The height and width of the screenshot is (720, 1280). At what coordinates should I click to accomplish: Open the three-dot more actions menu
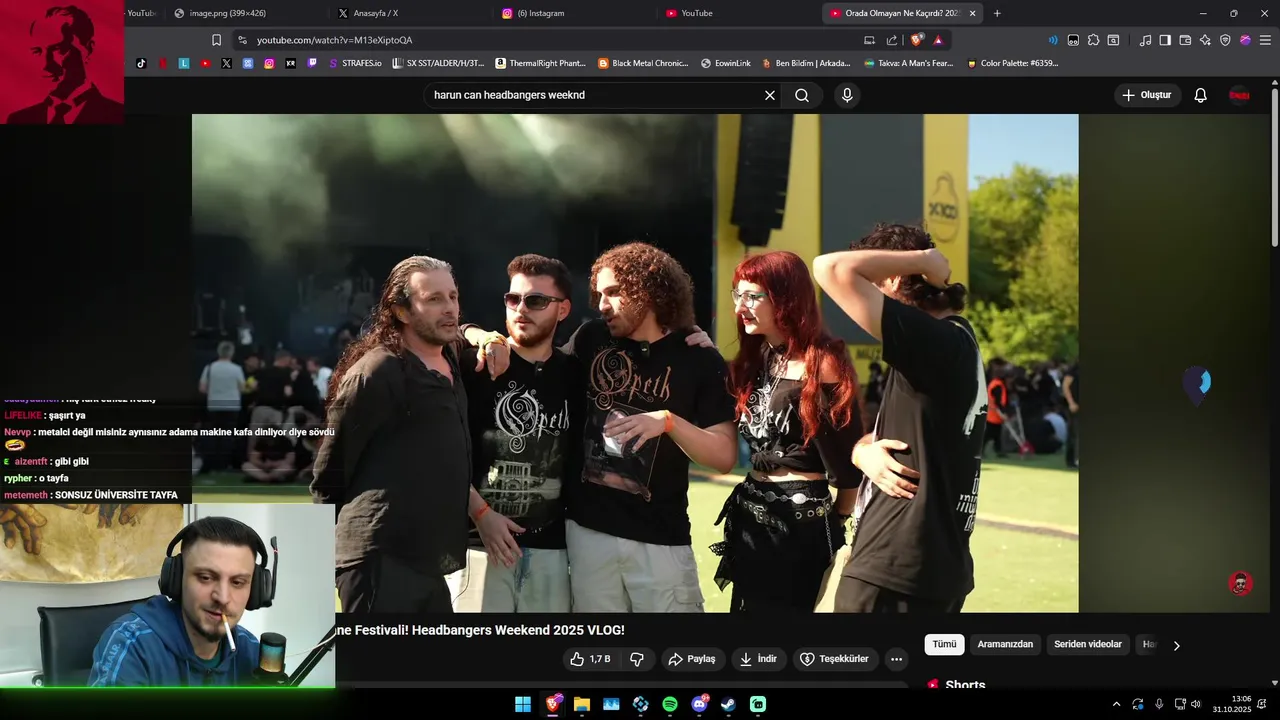(896, 659)
